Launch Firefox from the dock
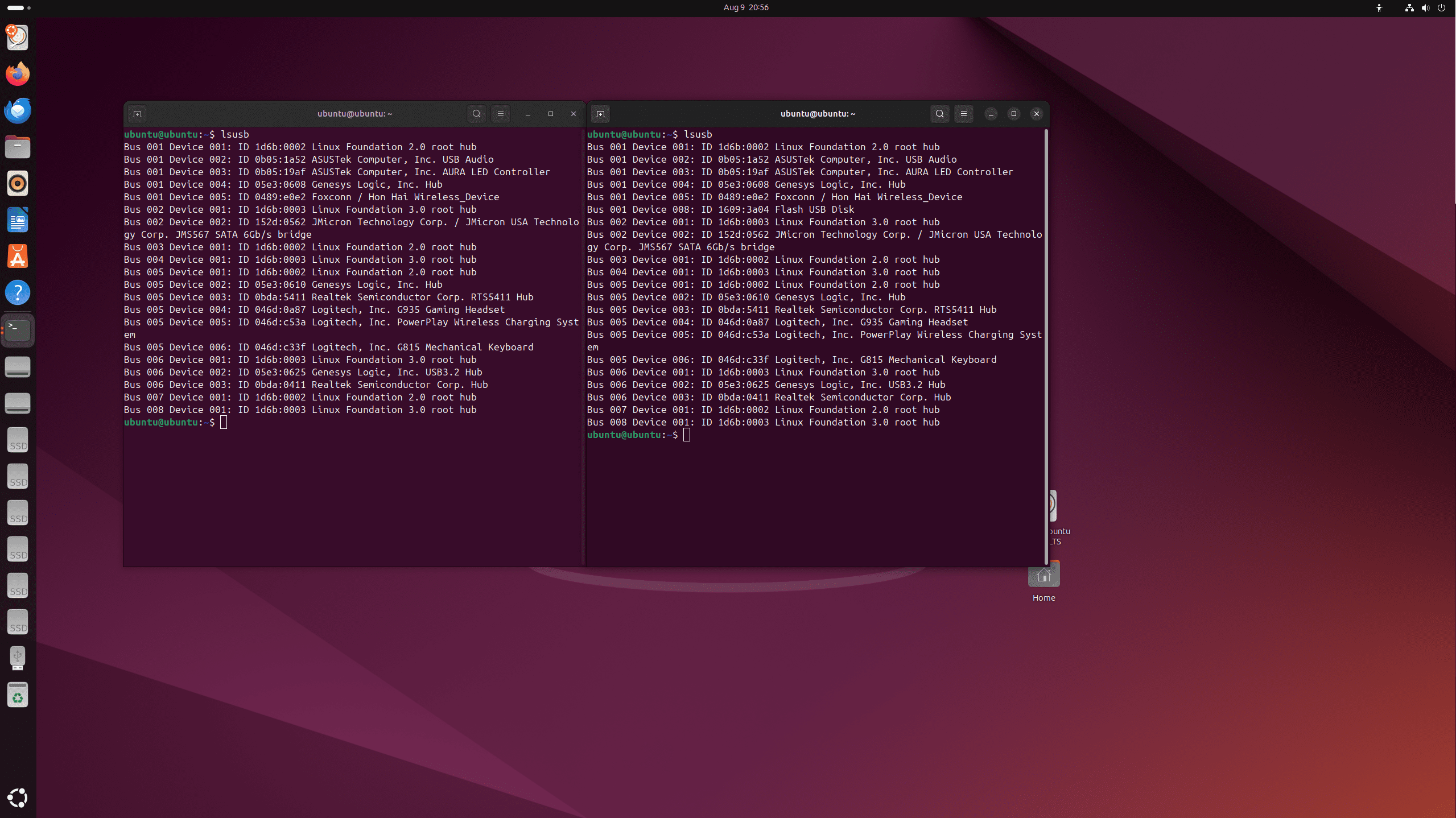Screen dimensions: 1456x818 click(x=18, y=74)
